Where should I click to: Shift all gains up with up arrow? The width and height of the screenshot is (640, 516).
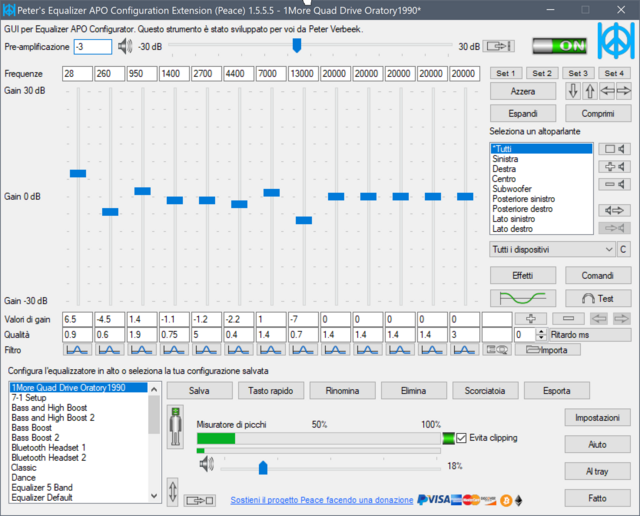point(590,91)
